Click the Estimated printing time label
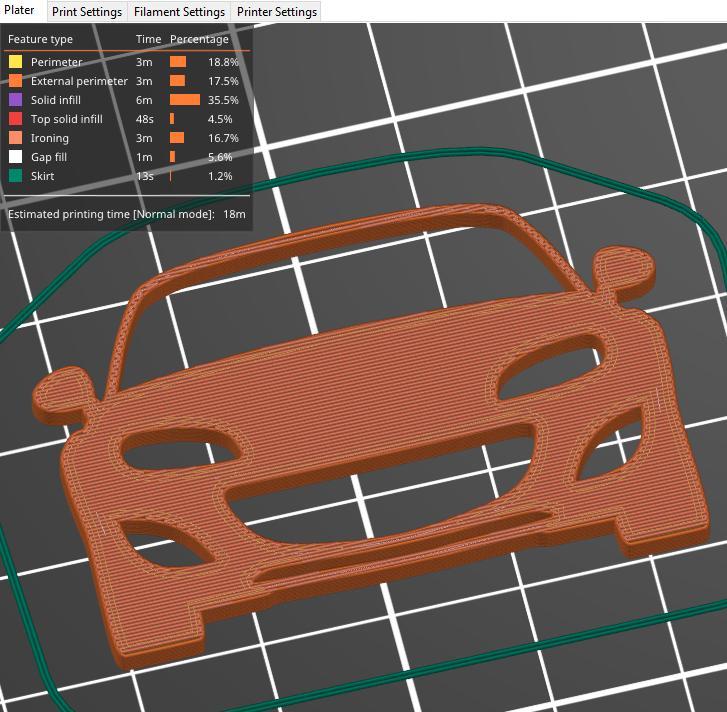Viewport: 727px width, 712px height. click(x=111, y=214)
